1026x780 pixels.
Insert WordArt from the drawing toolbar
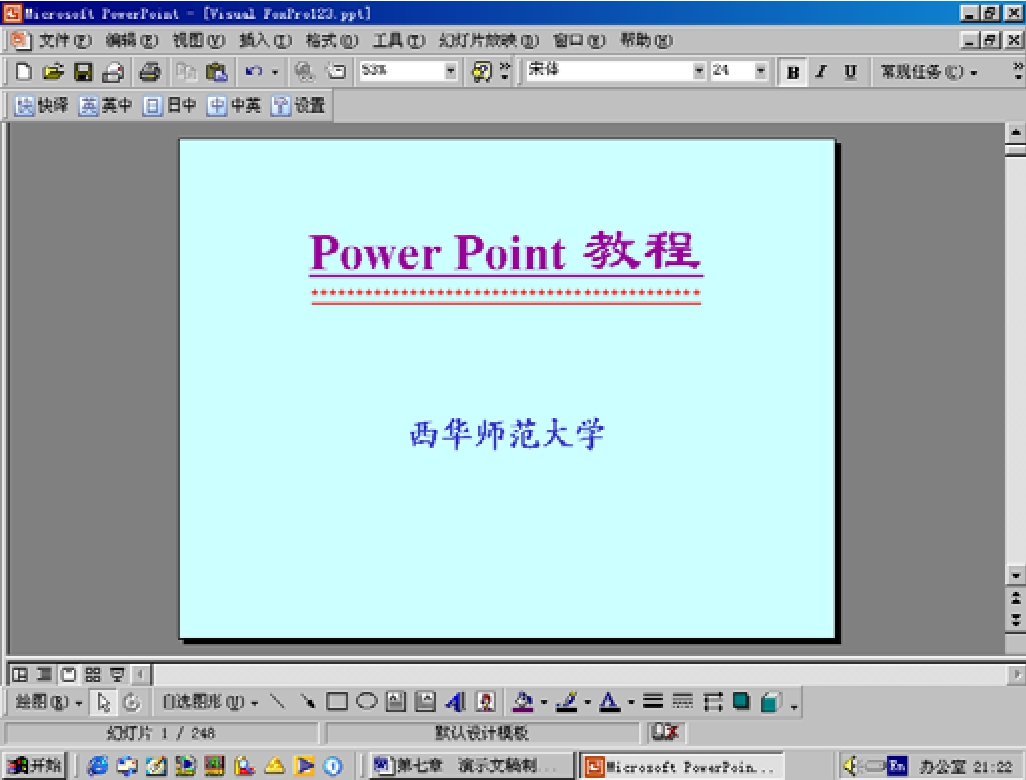click(455, 702)
